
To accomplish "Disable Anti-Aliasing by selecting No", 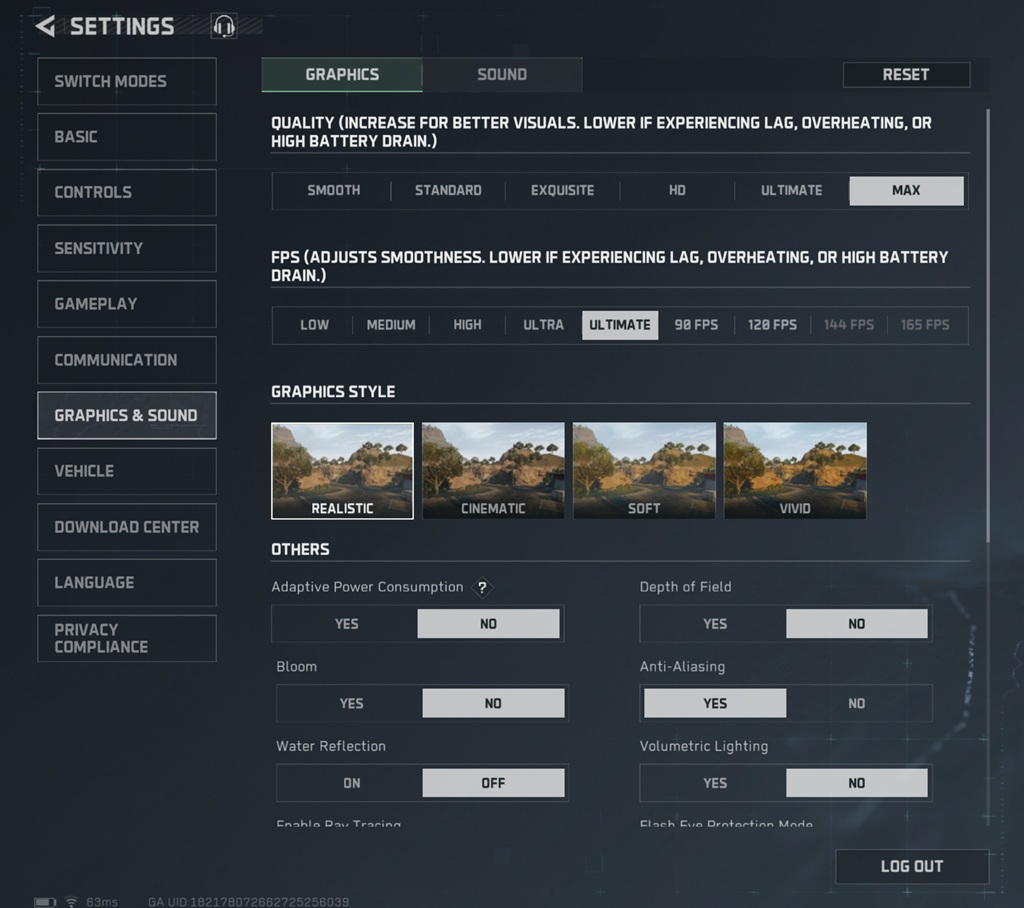I will coord(857,703).
